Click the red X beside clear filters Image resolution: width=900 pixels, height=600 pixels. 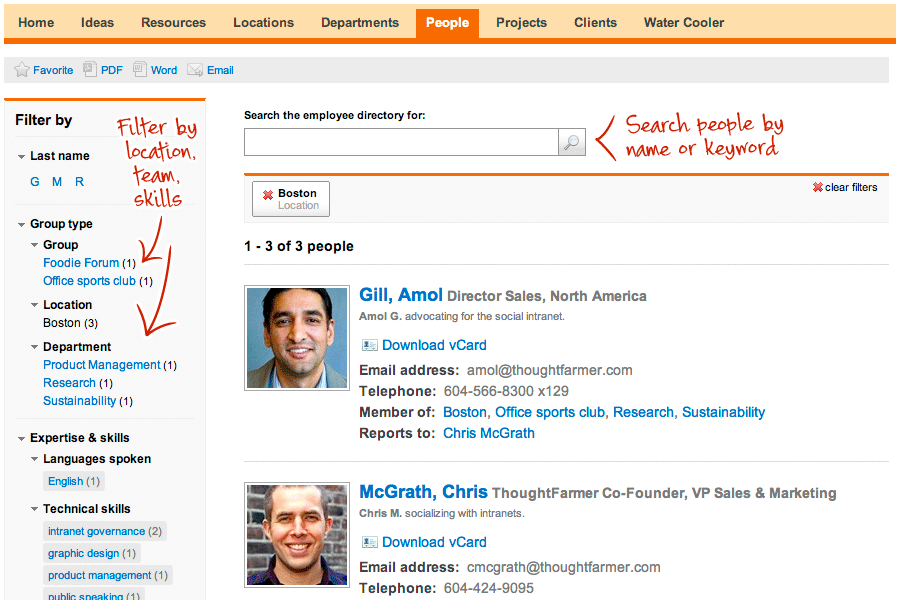[817, 188]
